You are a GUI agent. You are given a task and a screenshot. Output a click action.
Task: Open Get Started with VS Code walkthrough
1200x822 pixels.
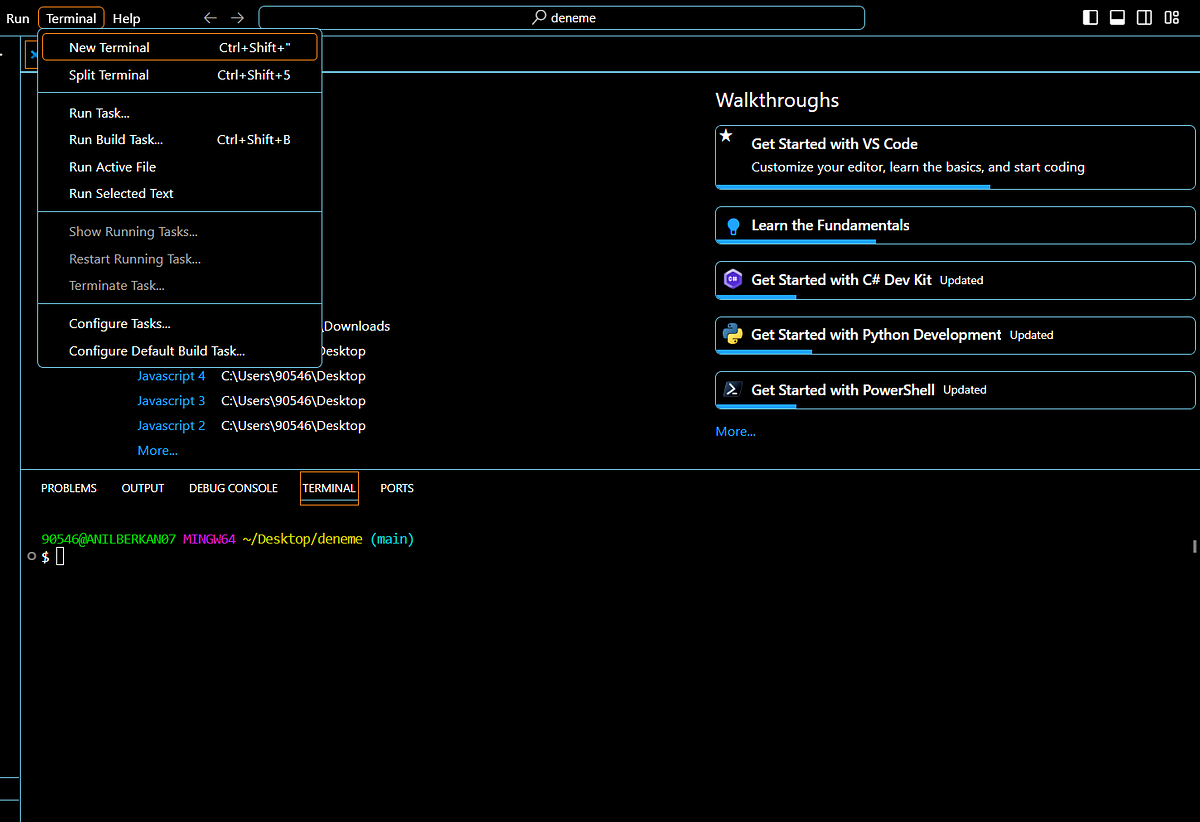(955, 157)
